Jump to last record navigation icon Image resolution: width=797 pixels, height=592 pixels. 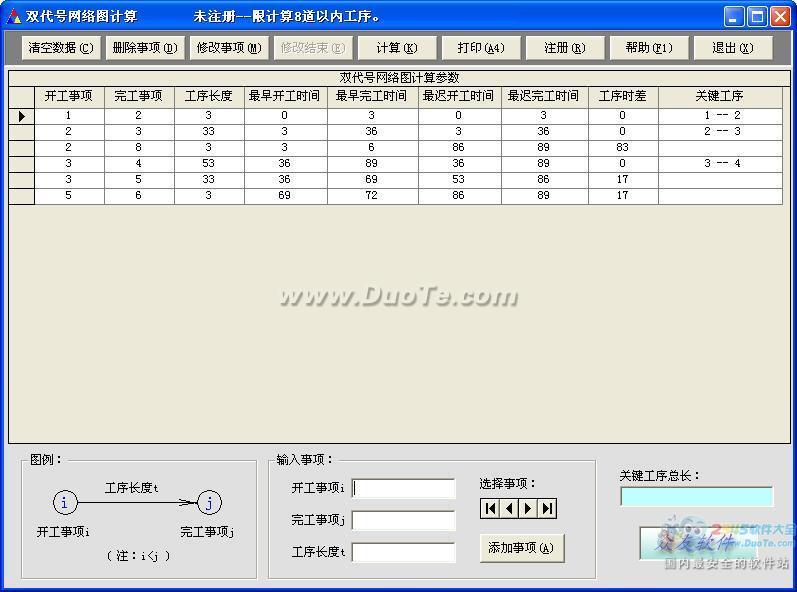tap(547, 508)
